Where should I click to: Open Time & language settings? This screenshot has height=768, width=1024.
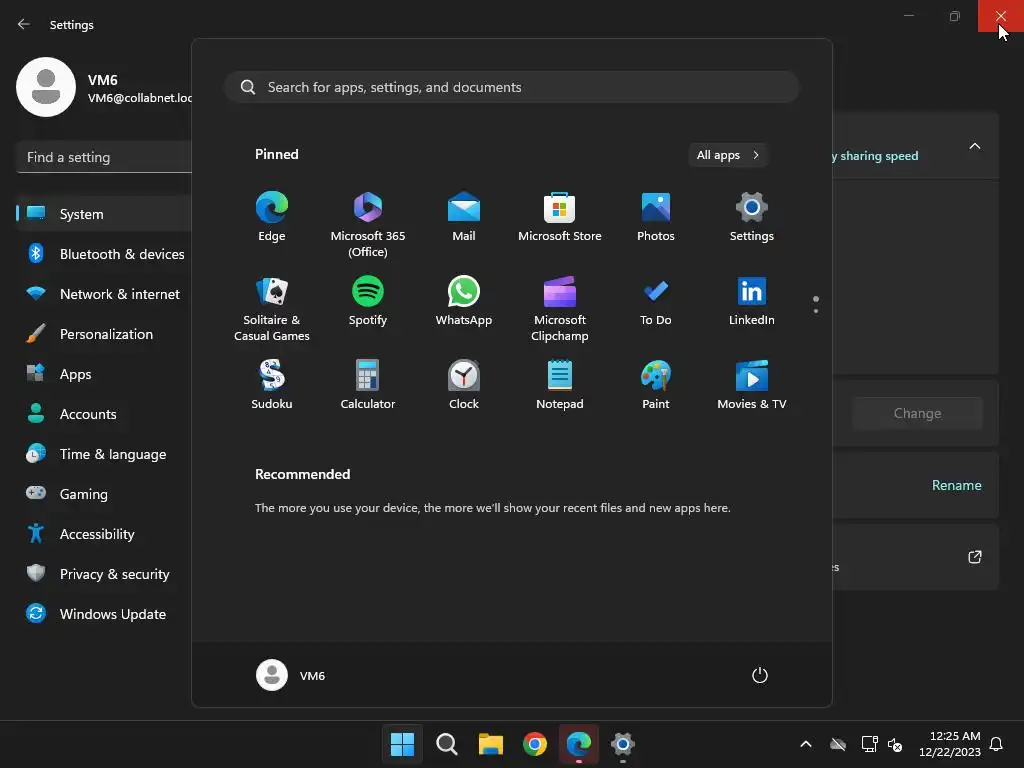point(104,454)
